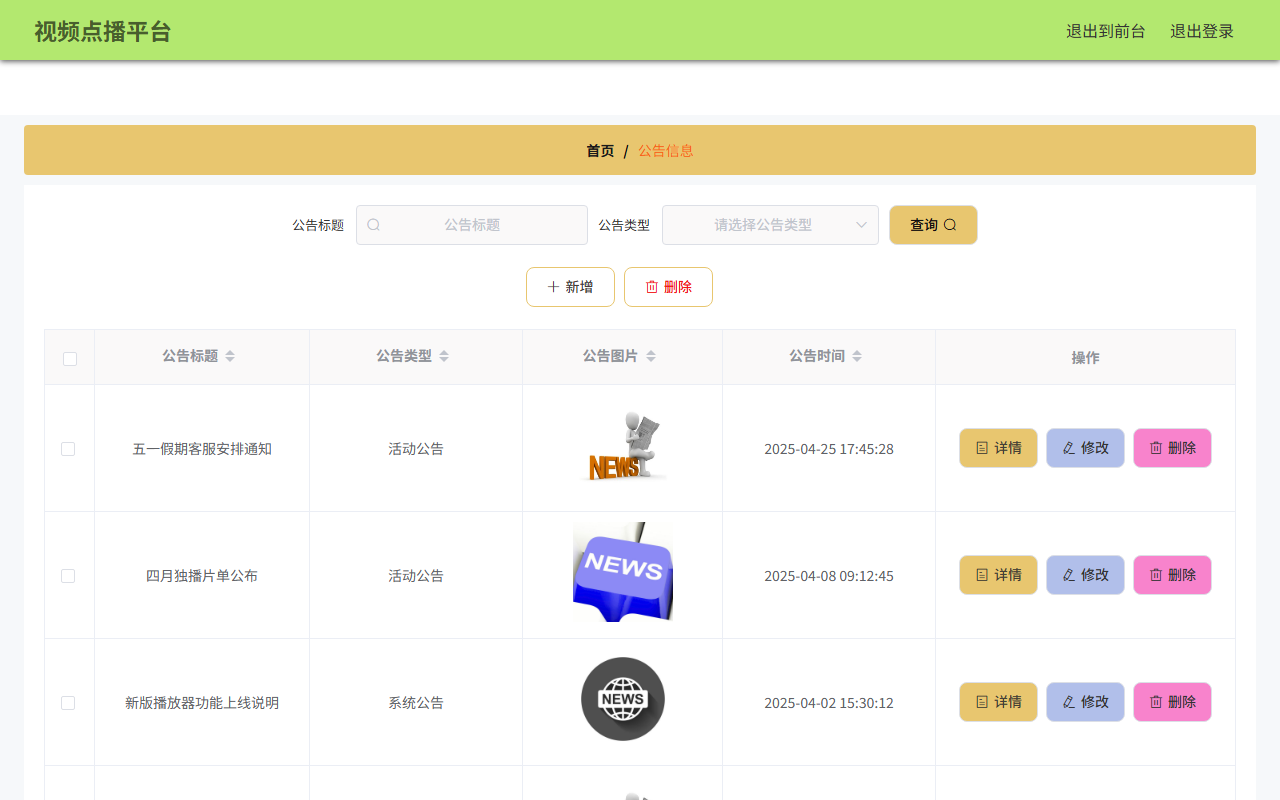Viewport: 1280px width, 800px height.
Task: Click 修改 for 四月独播片单公布
Action: point(1085,575)
